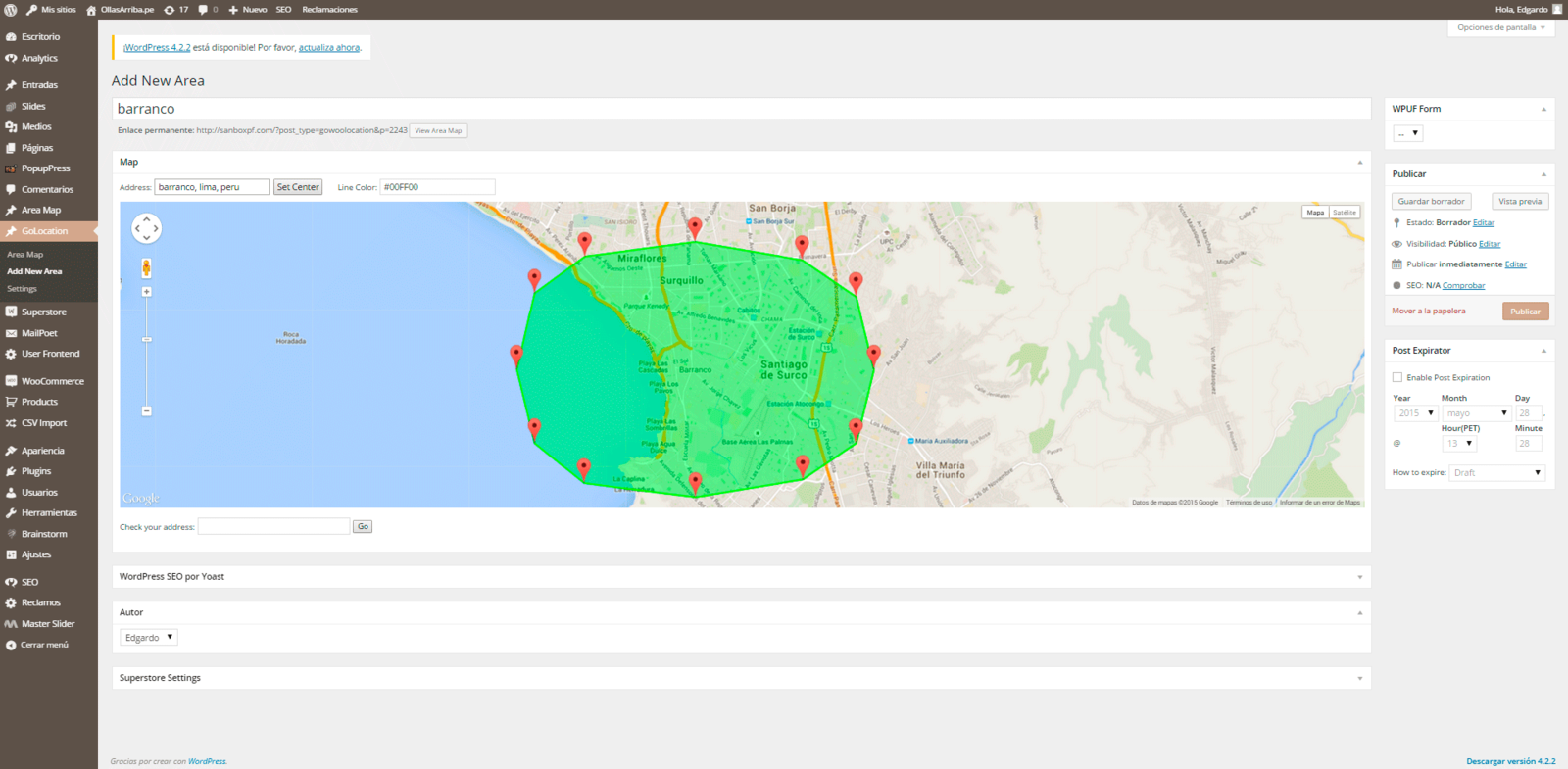The height and width of the screenshot is (769, 1568).
Task: Open the Mis sitios menu
Action: pos(51,9)
